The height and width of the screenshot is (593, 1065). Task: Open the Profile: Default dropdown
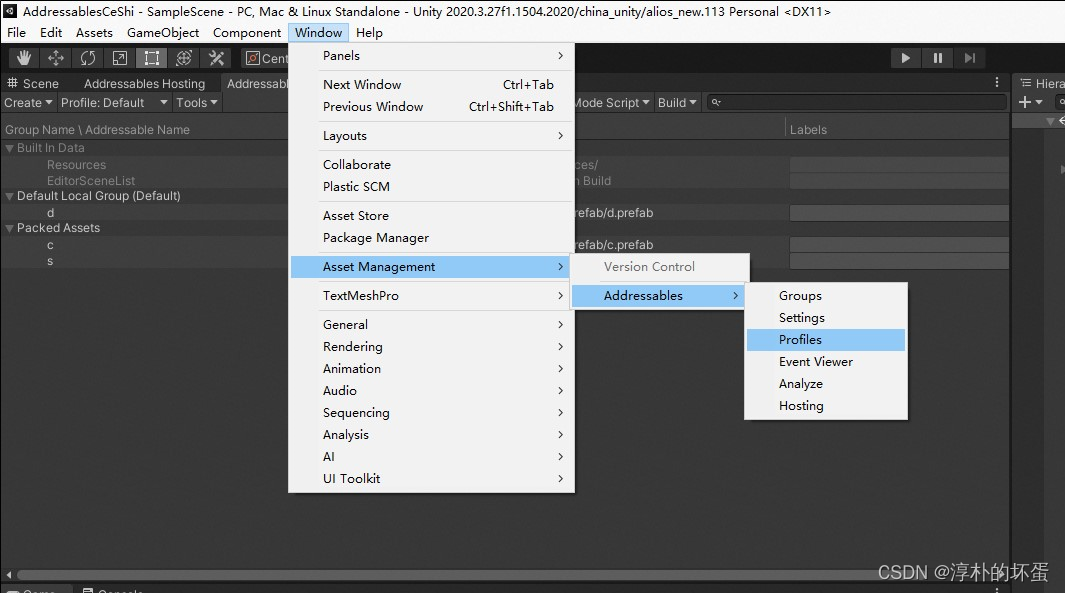pos(113,103)
